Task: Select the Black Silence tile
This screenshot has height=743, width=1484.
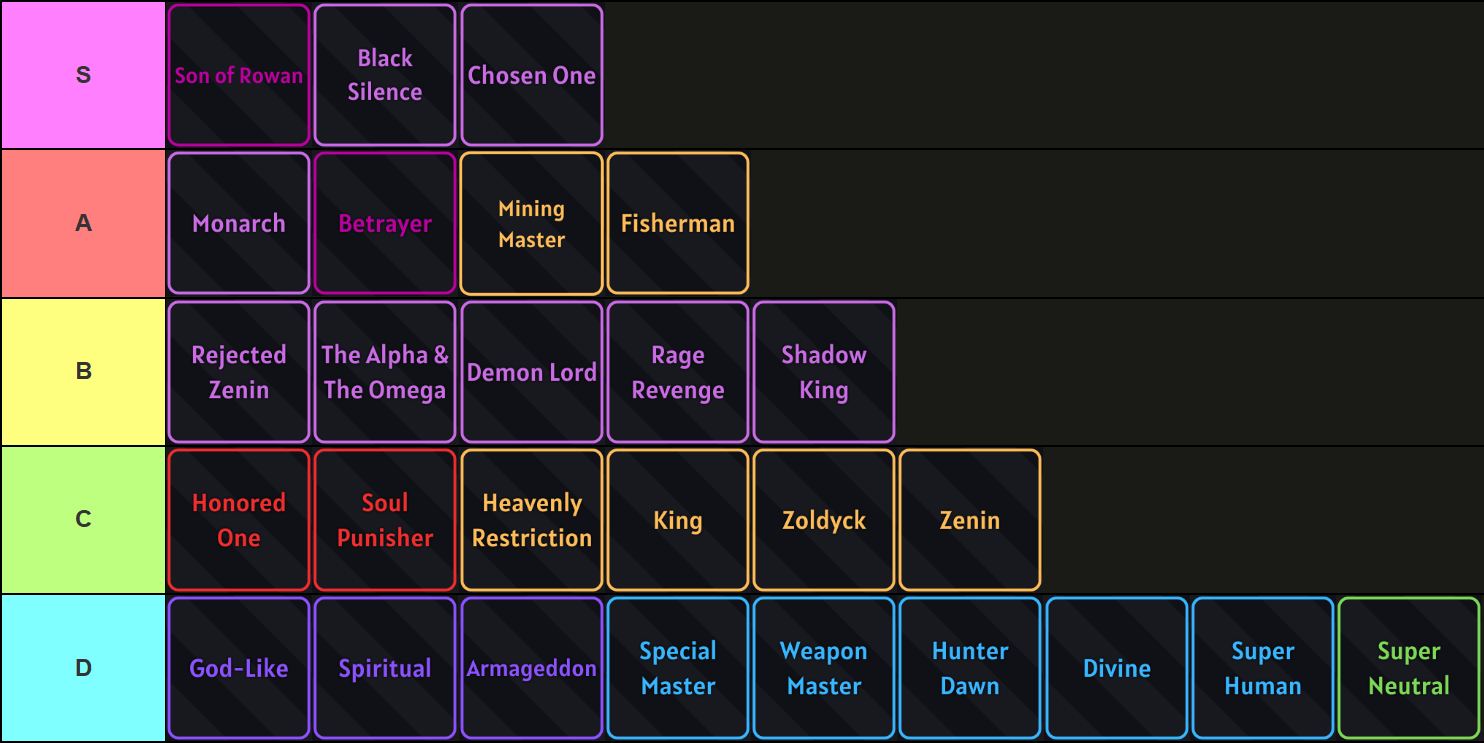Action: pyautogui.click(x=385, y=75)
